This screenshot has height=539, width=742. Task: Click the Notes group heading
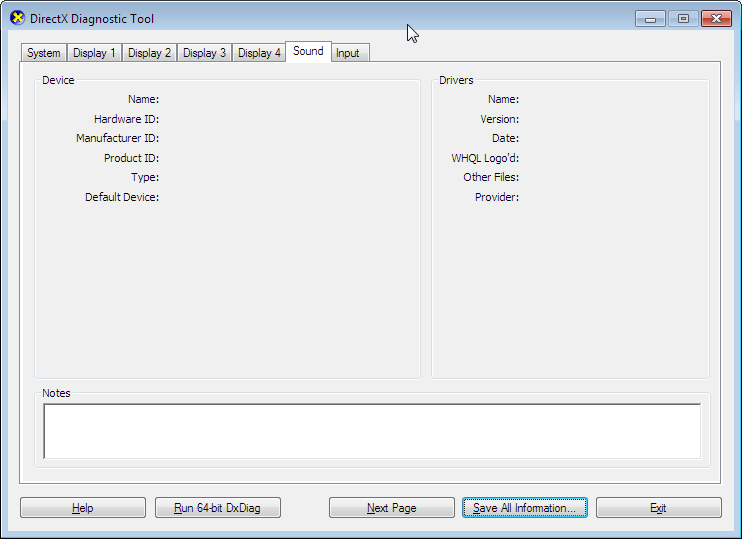pos(56,393)
